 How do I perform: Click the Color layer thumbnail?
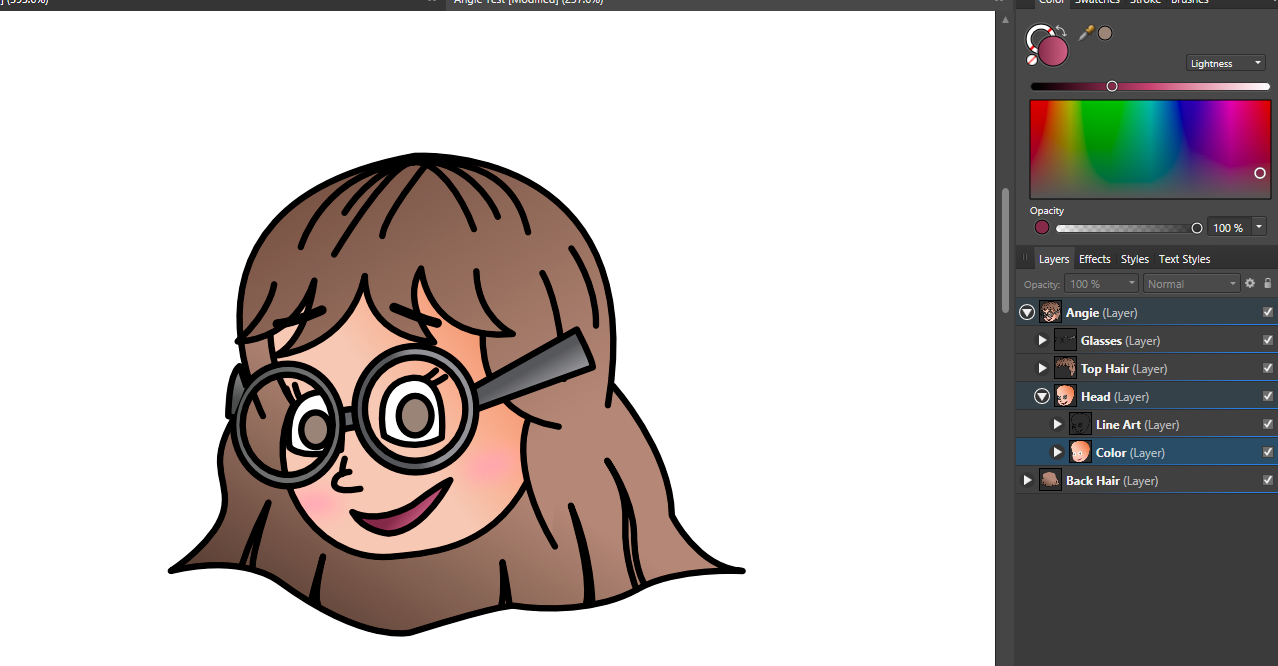1080,452
